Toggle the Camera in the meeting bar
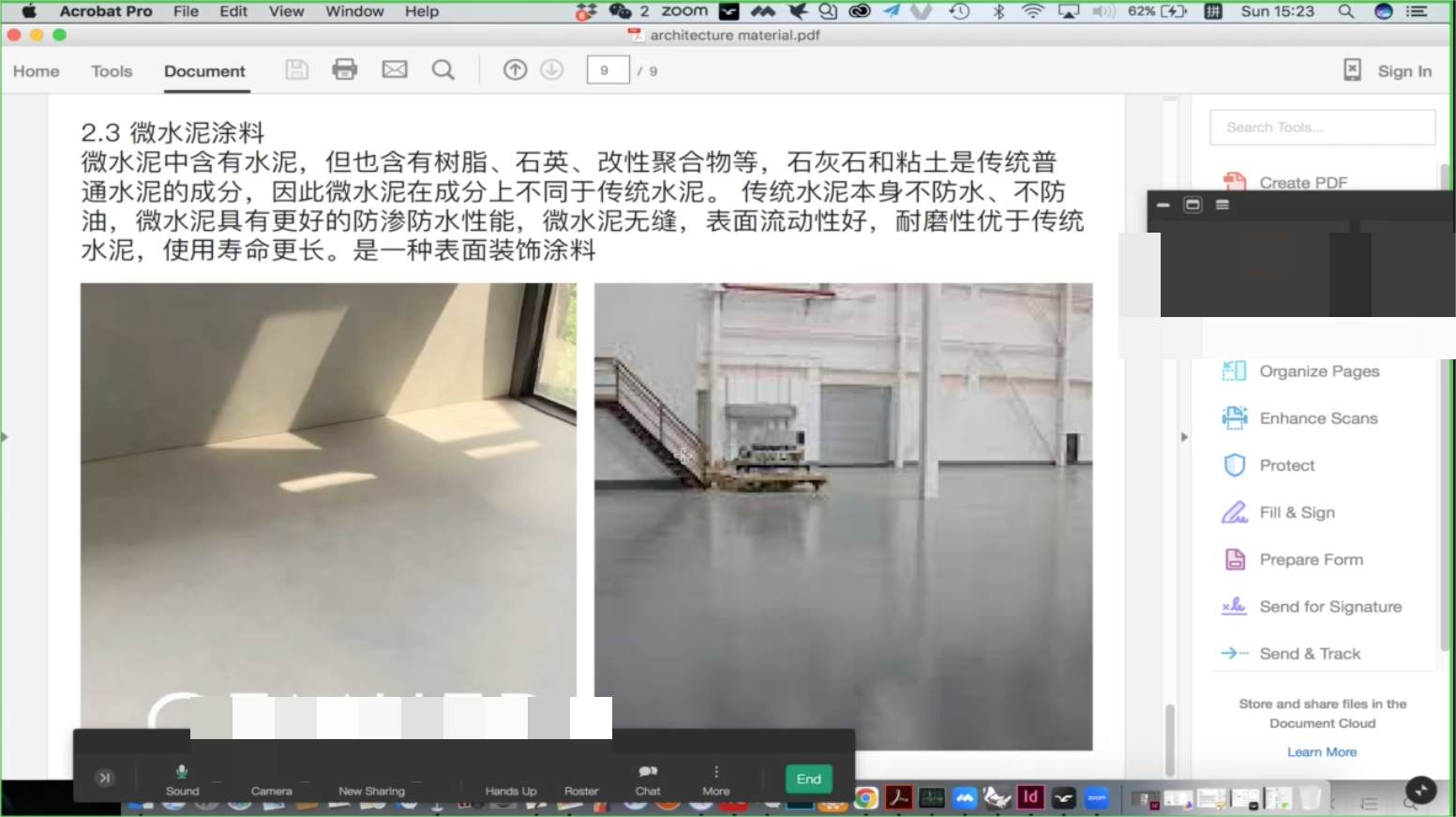This screenshot has width=1456, height=817. click(271, 780)
